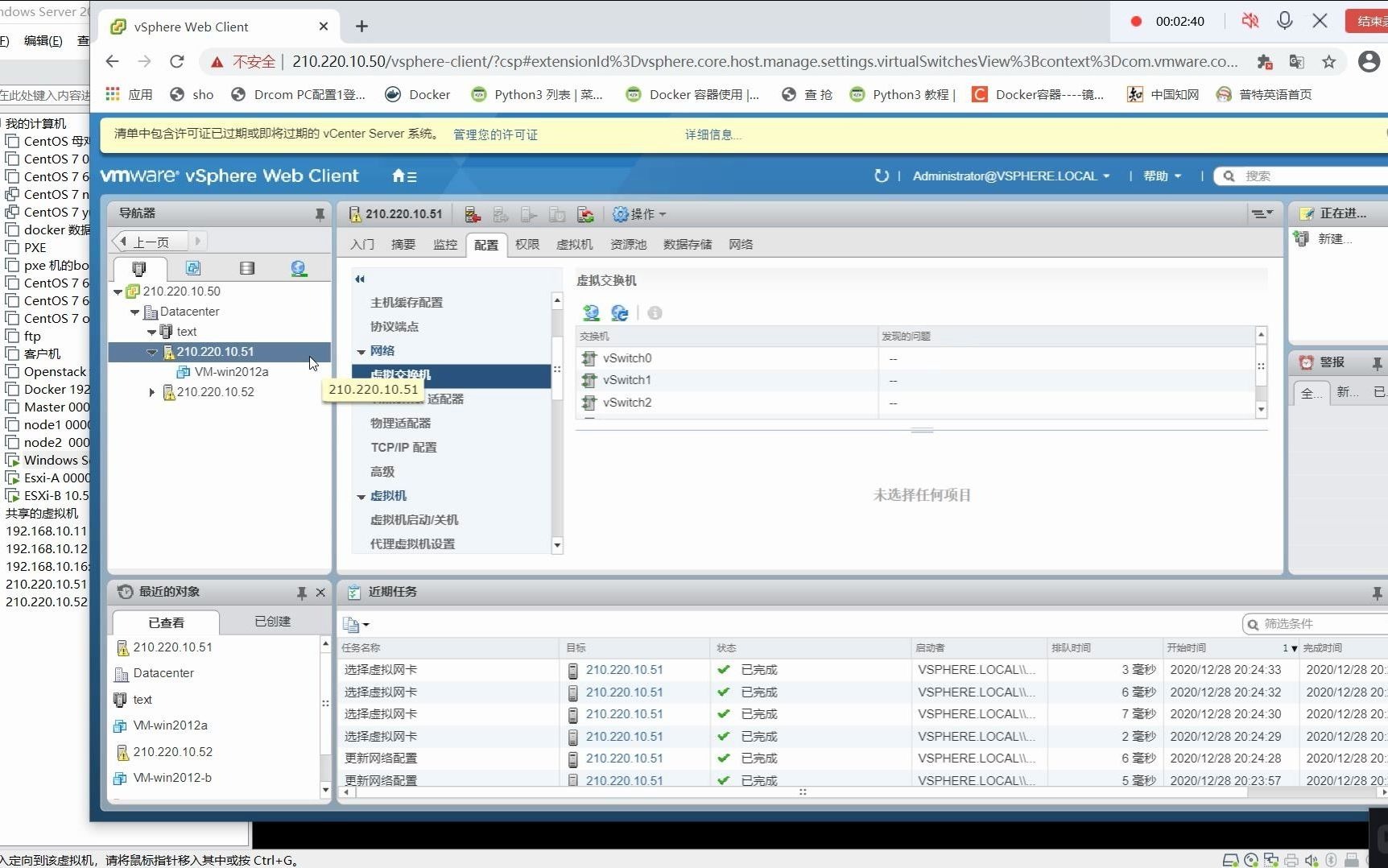Open the VMs and Templates navigator tab
1388x868 pixels.
coord(193,268)
